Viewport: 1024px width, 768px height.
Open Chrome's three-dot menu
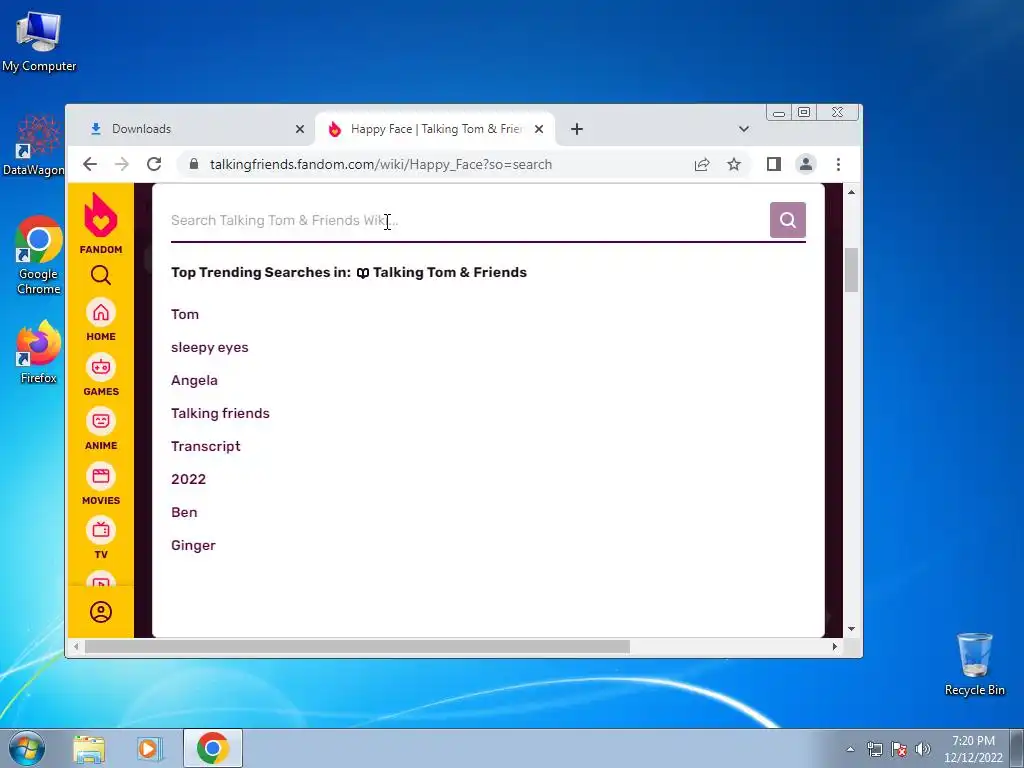coord(838,165)
